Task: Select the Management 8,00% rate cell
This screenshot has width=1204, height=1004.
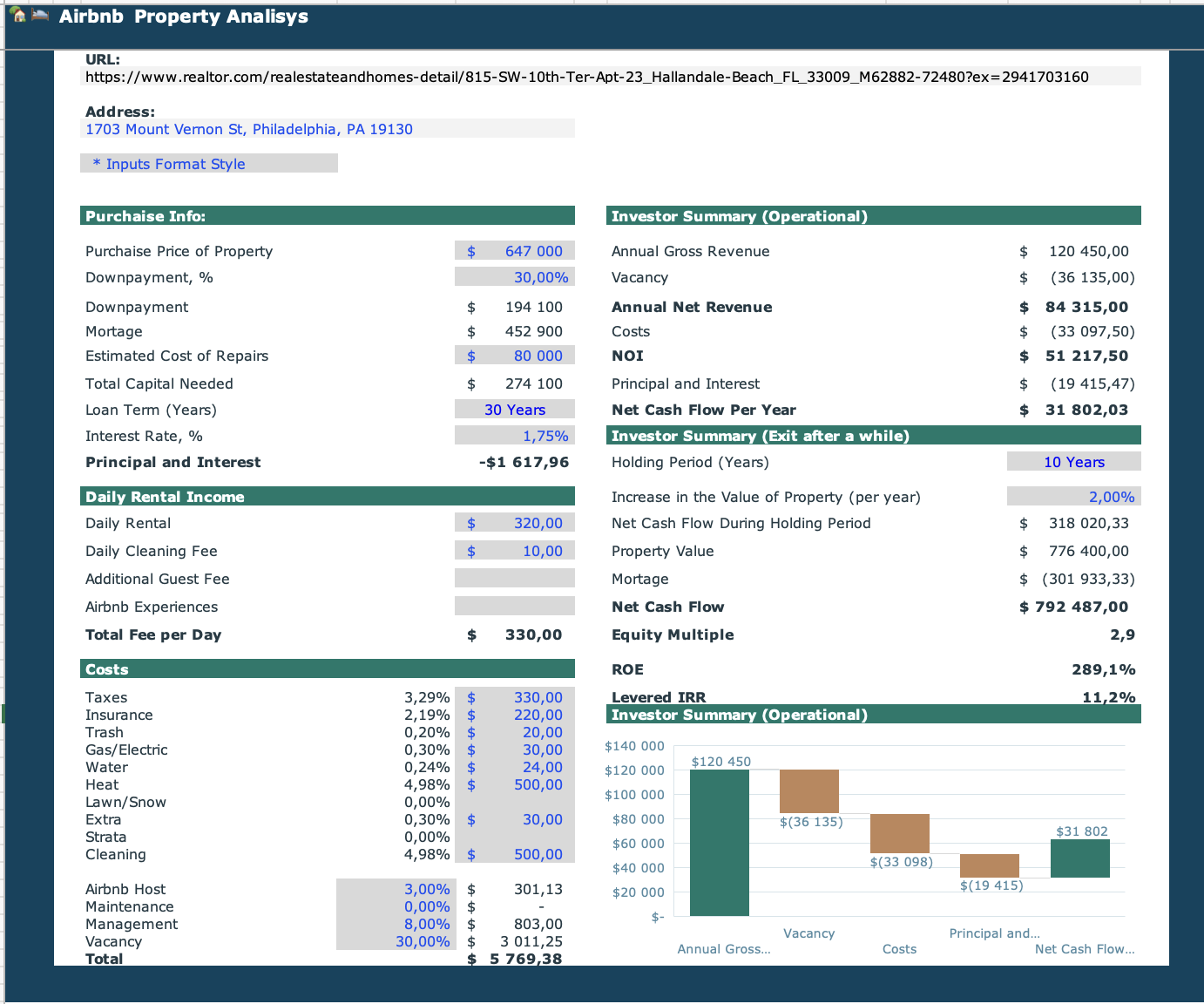Action: coord(395,924)
